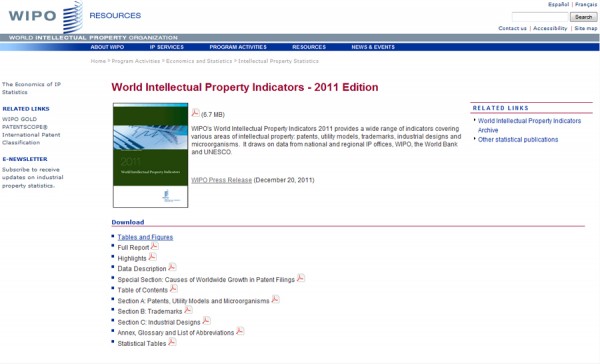Open the Highlights PDF icon

pos(152,256)
